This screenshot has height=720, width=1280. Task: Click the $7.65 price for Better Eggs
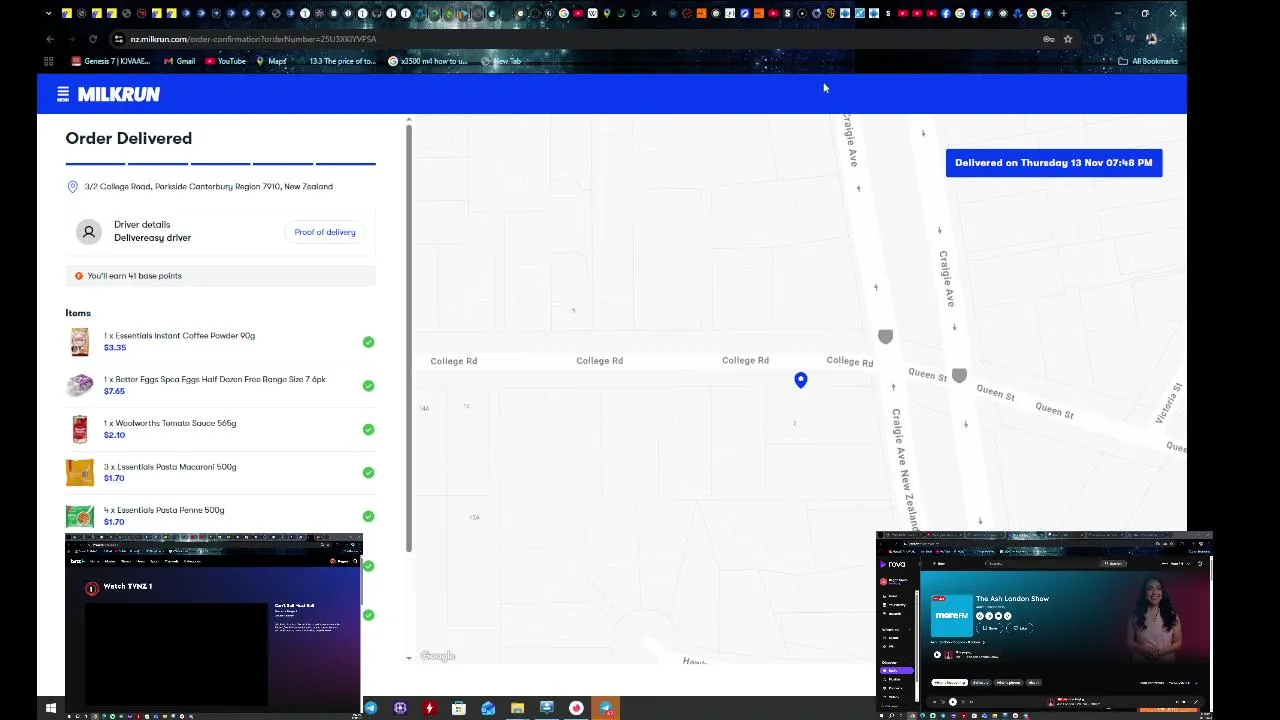[114, 391]
